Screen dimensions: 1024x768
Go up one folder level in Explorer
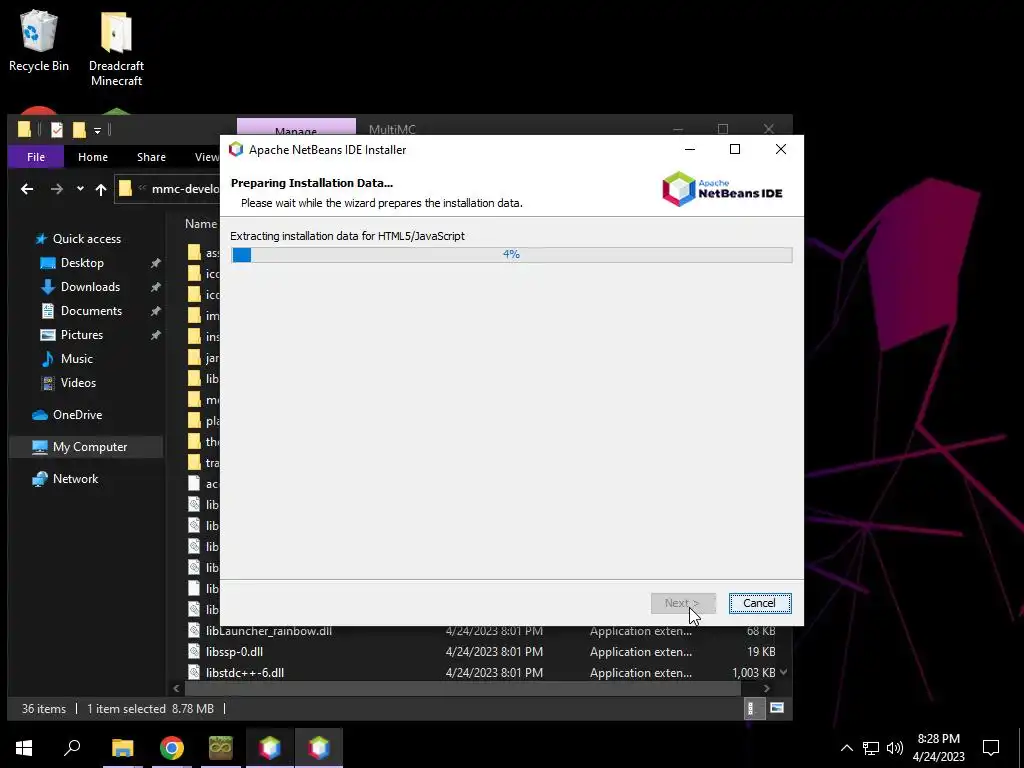[x=101, y=189]
